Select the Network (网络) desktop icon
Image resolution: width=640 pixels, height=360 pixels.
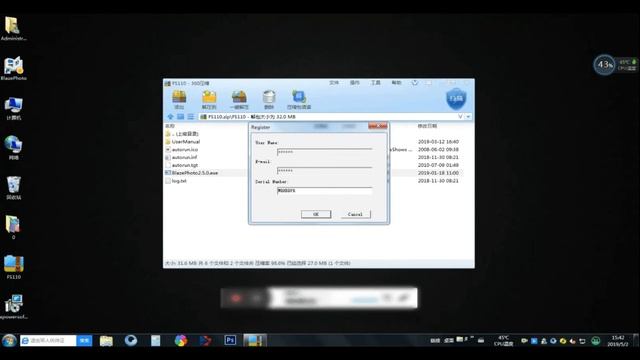[x=13, y=148]
